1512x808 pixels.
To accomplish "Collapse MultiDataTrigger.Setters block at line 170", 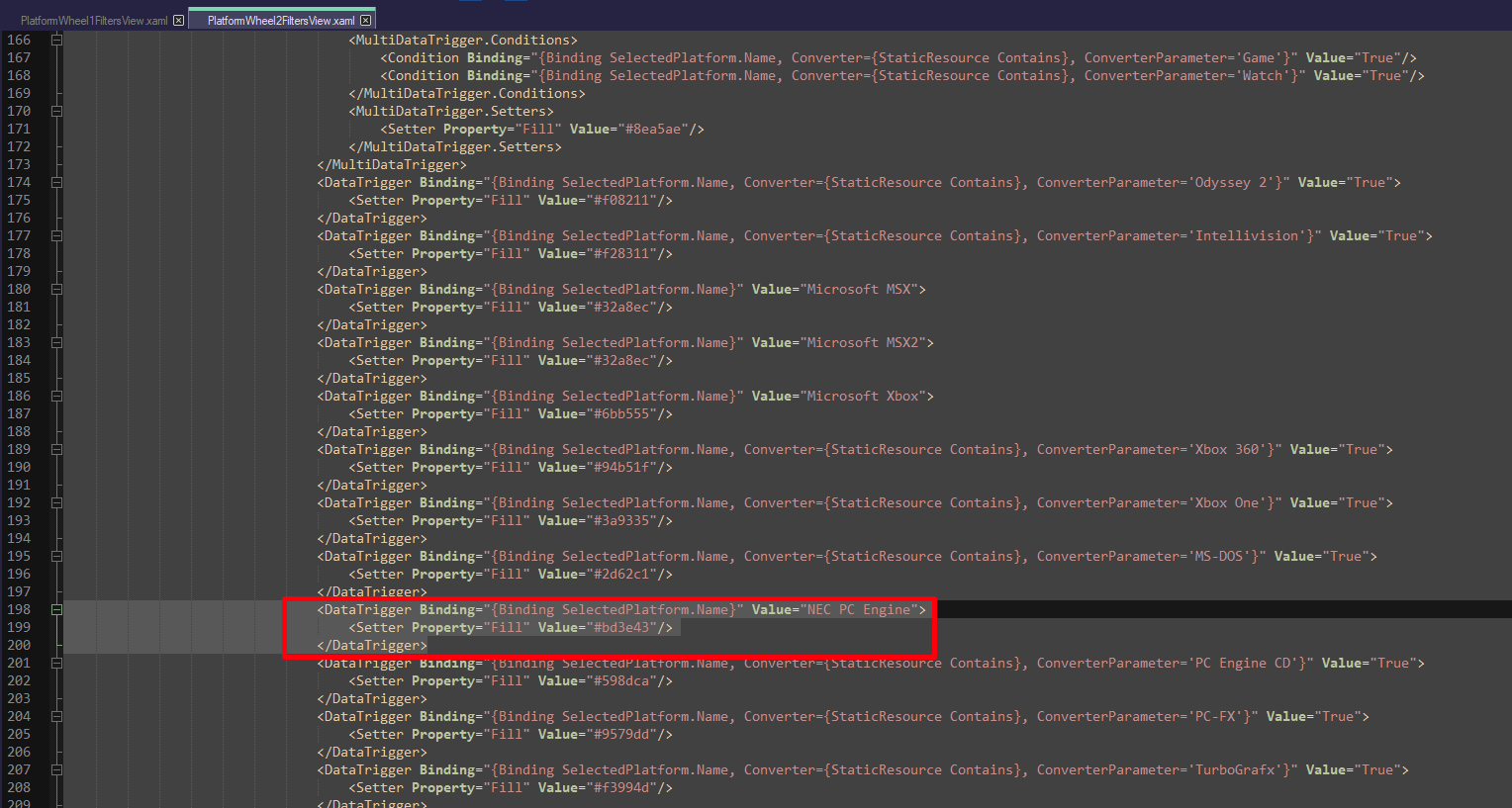I will pyautogui.click(x=56, y=112).
